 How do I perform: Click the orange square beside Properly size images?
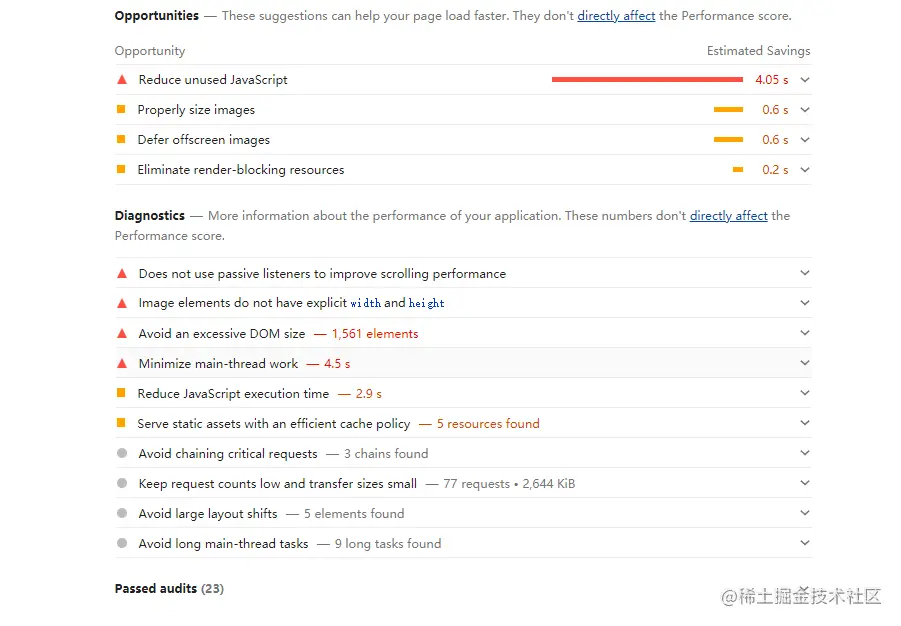[121, 109]
